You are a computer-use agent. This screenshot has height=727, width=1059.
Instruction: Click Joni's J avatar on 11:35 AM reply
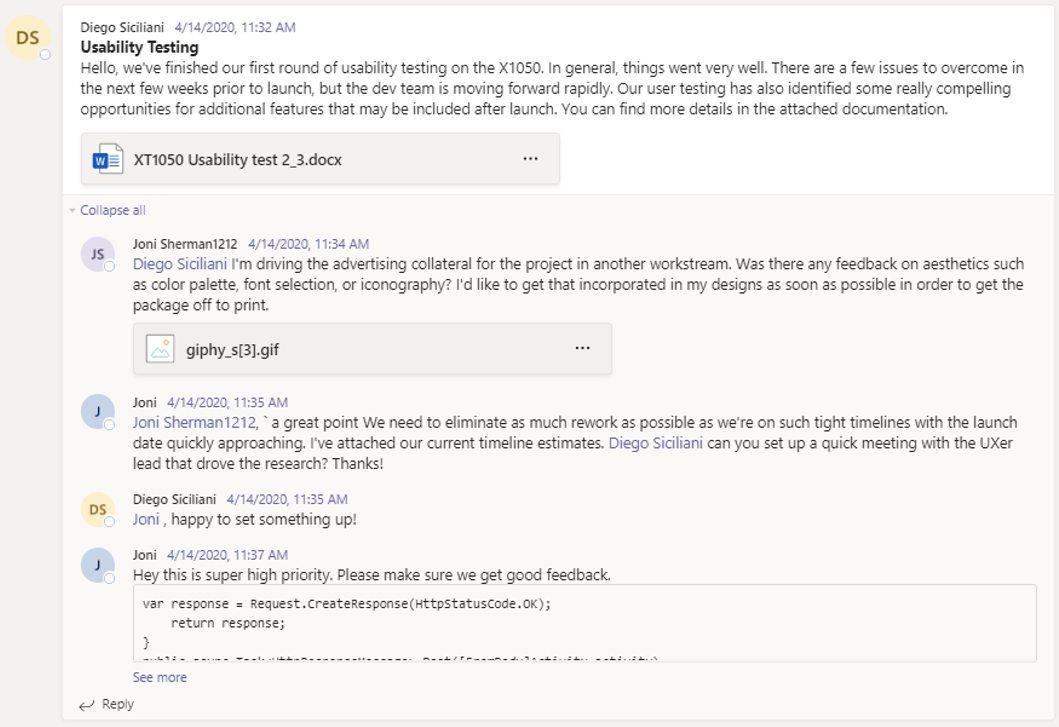[x=98, y=411]
